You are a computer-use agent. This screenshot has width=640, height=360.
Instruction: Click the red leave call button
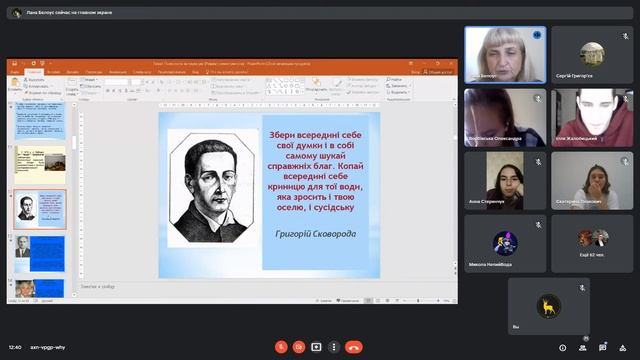coord(354,347)
